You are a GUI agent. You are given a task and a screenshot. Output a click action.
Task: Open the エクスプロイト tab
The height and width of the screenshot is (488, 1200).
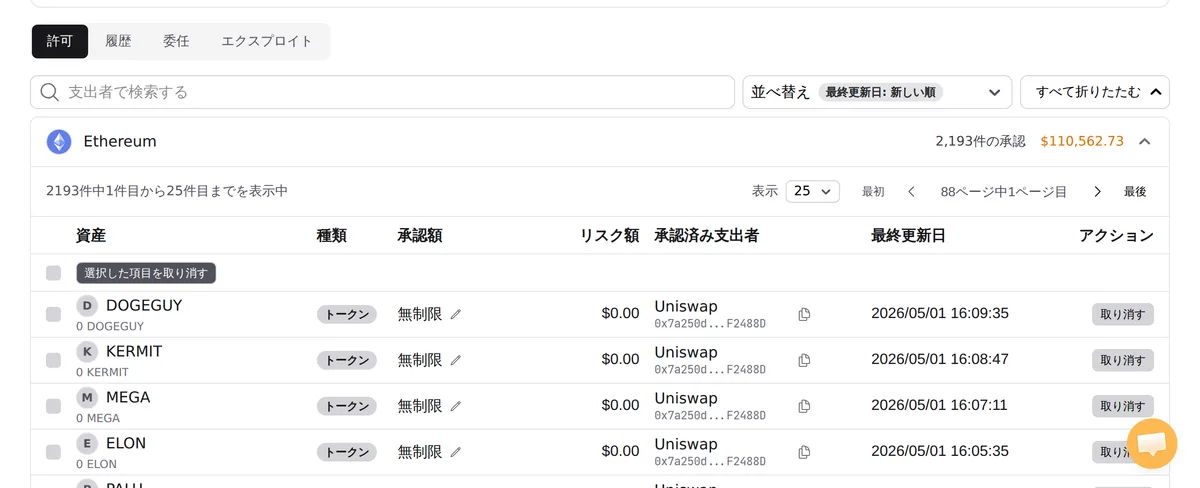tap(267, 41)
